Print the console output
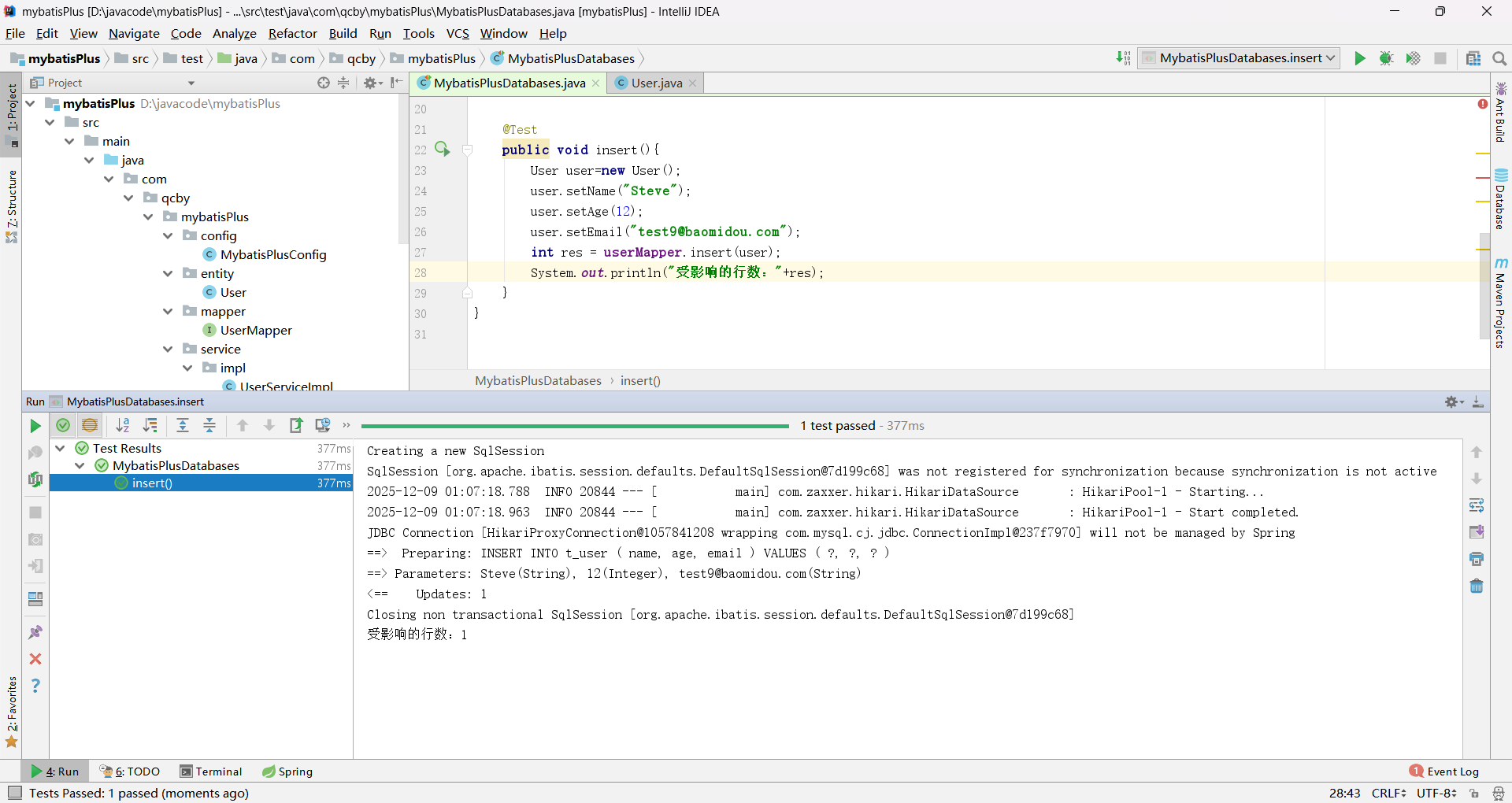 [1477, 559]
